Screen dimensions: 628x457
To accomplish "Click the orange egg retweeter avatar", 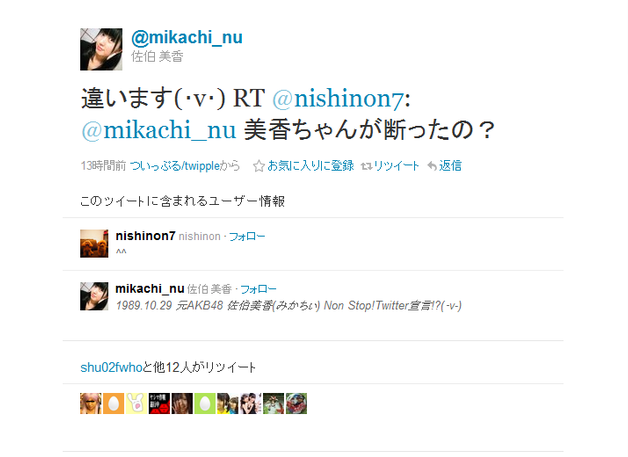I will pyautogui.click(x=113, y=403).
